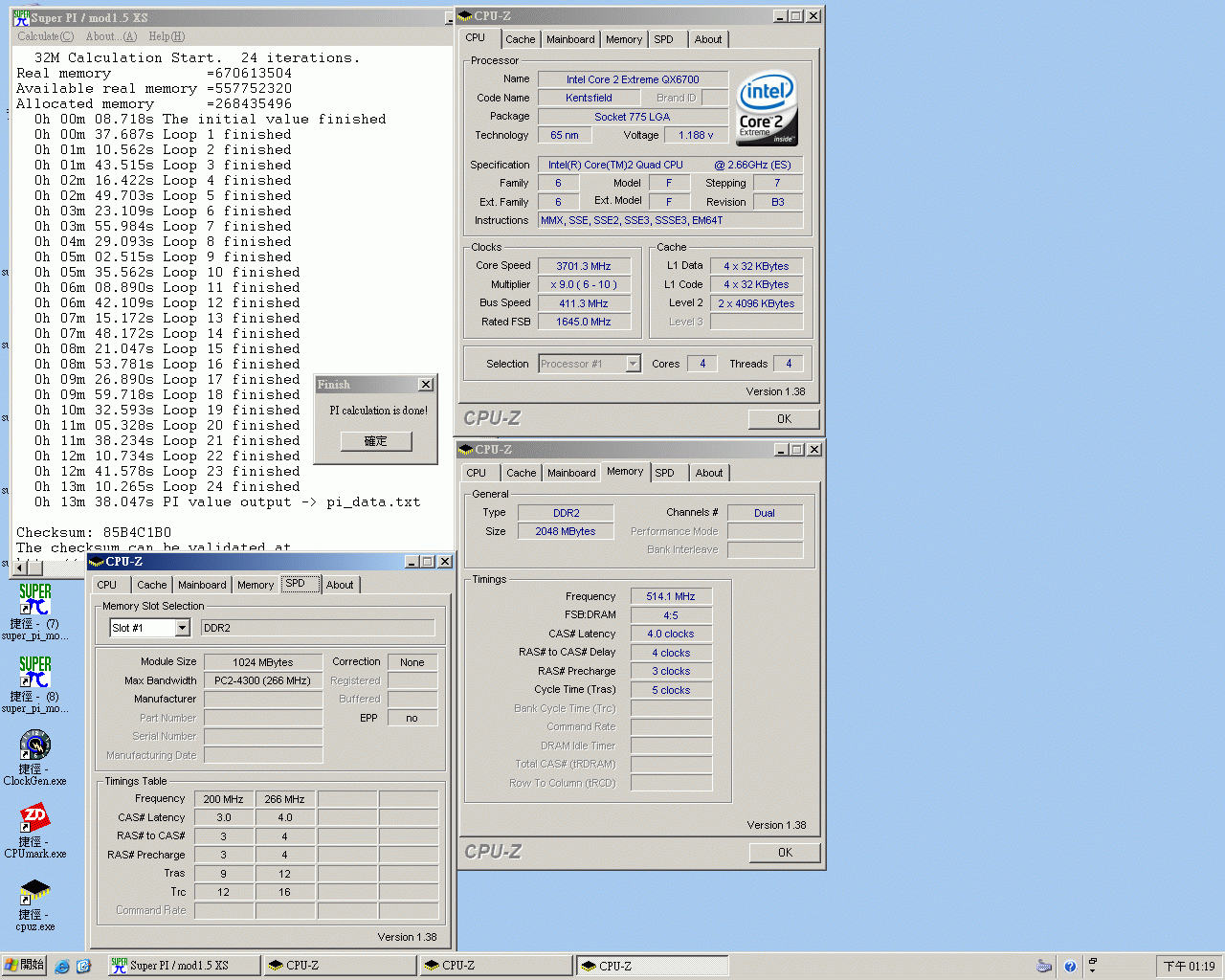This screenshot has height=980, width=1225.
Task: Click OK in the memory timings CPU-Z window
Action: click(x=786, y=853)
